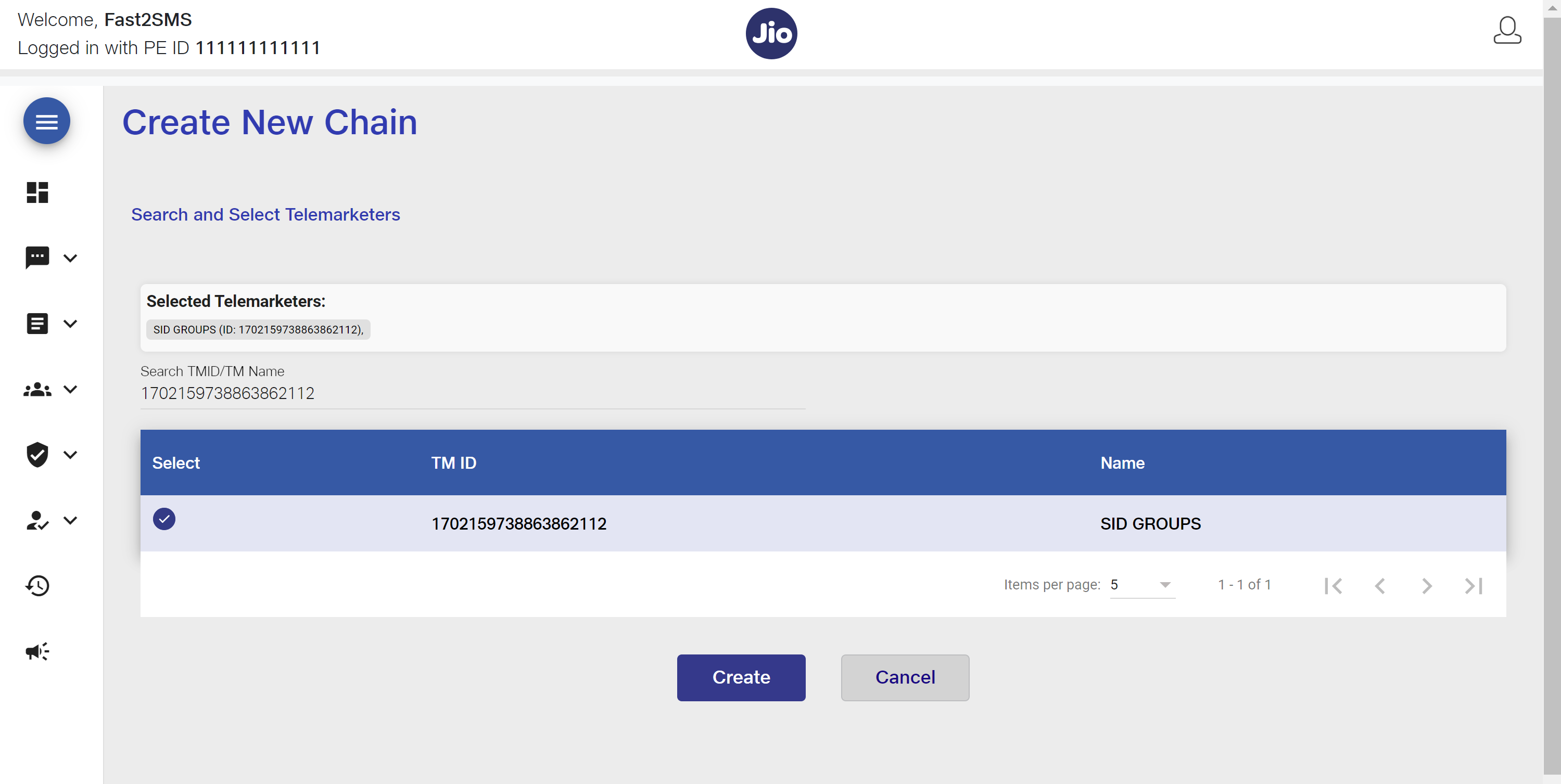Click the Select column header
Viewport: 1561px width, 784px height.
click(x=176, y=463)
